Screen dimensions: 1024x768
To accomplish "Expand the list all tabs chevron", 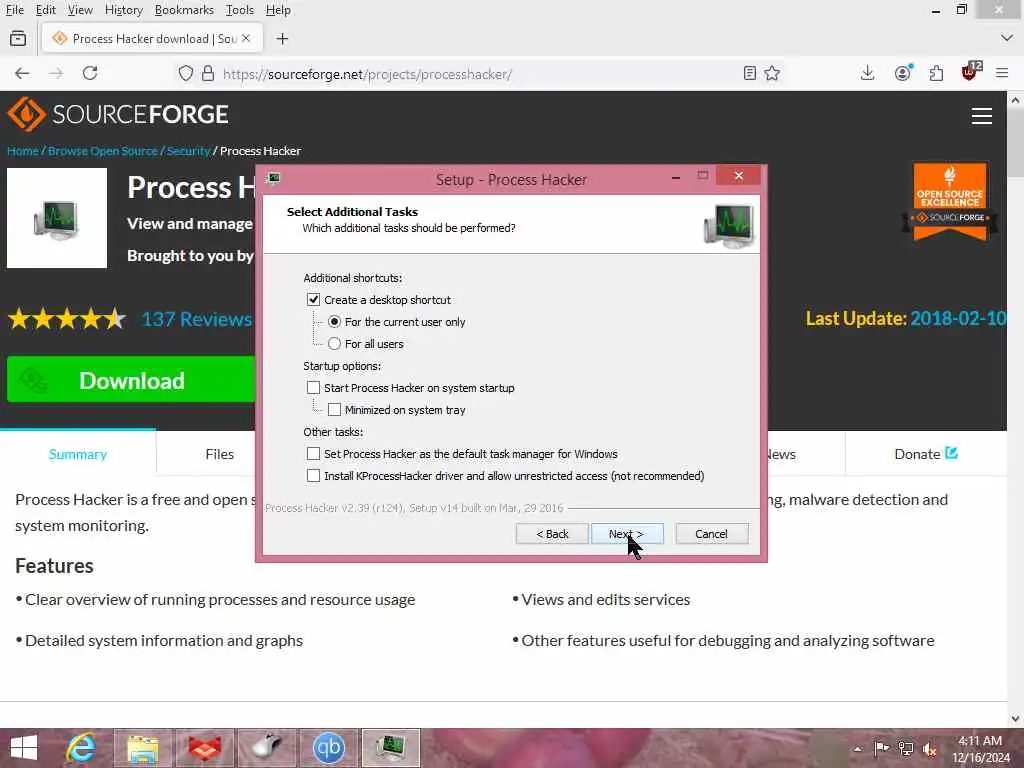I will pyautogui.click(x=1006, y=39).
